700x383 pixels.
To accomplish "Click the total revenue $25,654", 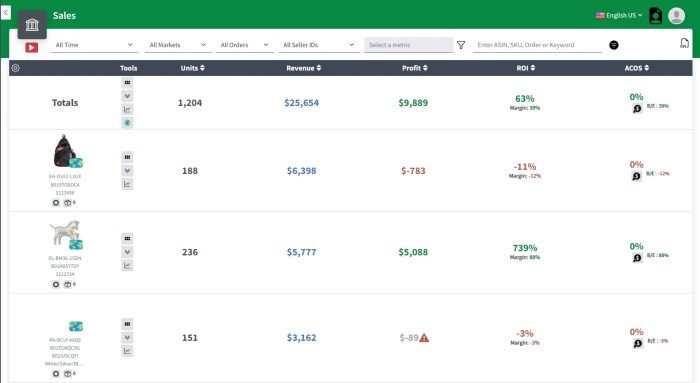I will click(x=301, y=103).
